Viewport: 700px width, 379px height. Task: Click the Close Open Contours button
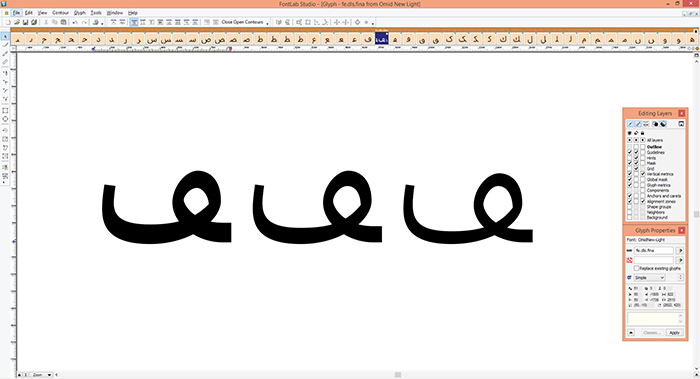[x=242, y=22]
